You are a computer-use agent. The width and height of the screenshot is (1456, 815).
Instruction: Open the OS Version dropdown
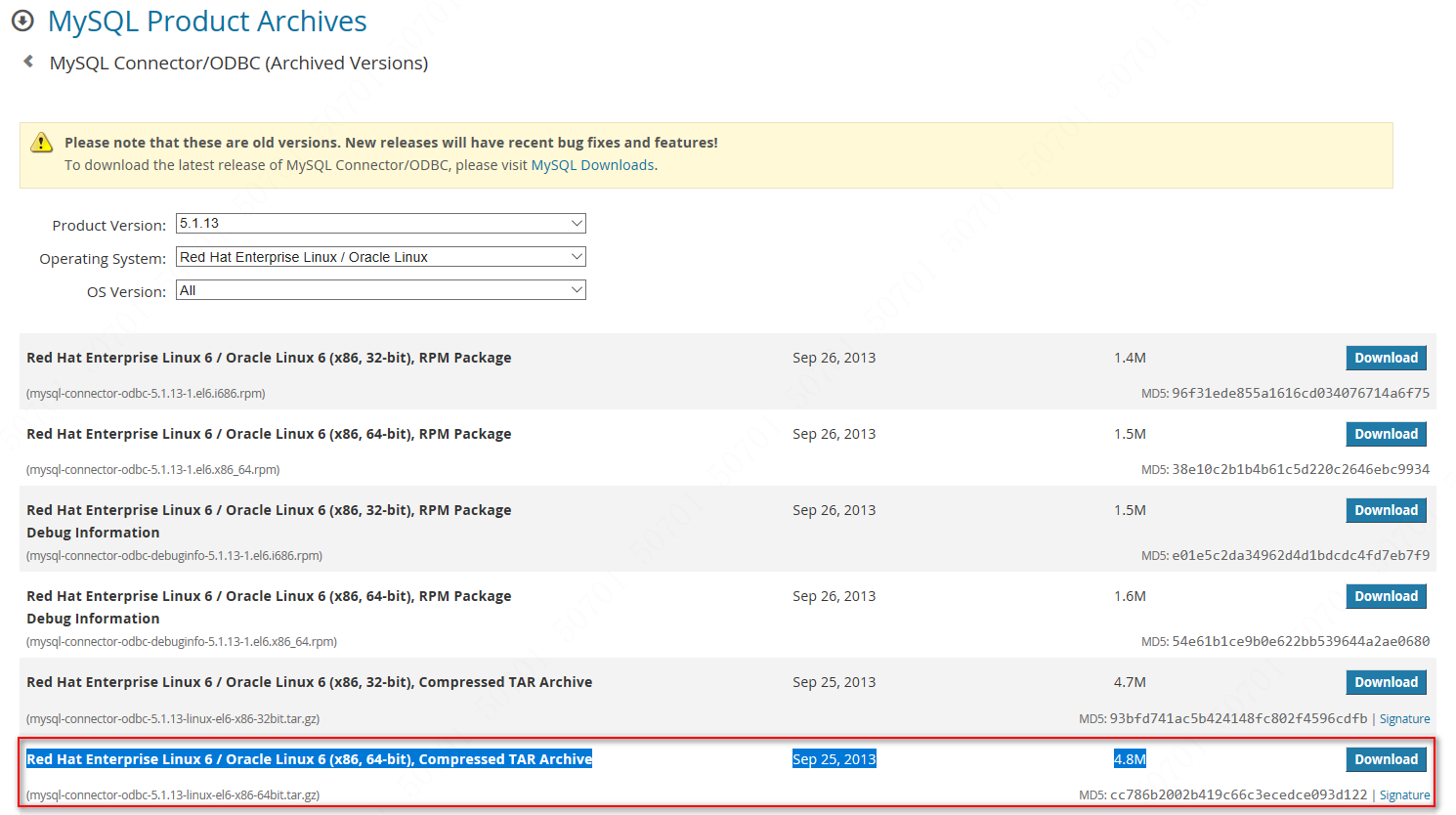381,290
